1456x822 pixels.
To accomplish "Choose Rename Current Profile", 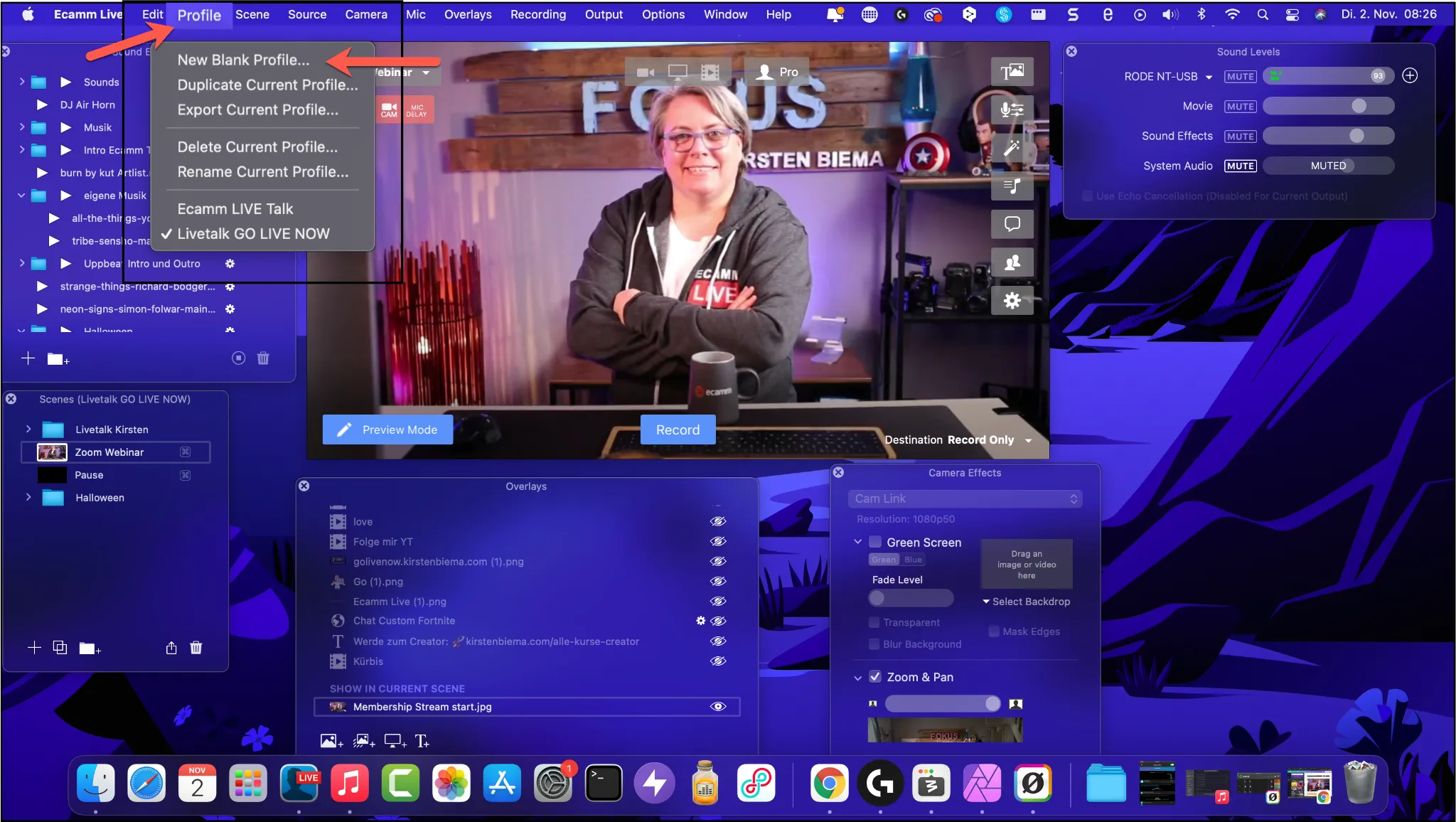I will pyautogui.click(x=262, y=171).
